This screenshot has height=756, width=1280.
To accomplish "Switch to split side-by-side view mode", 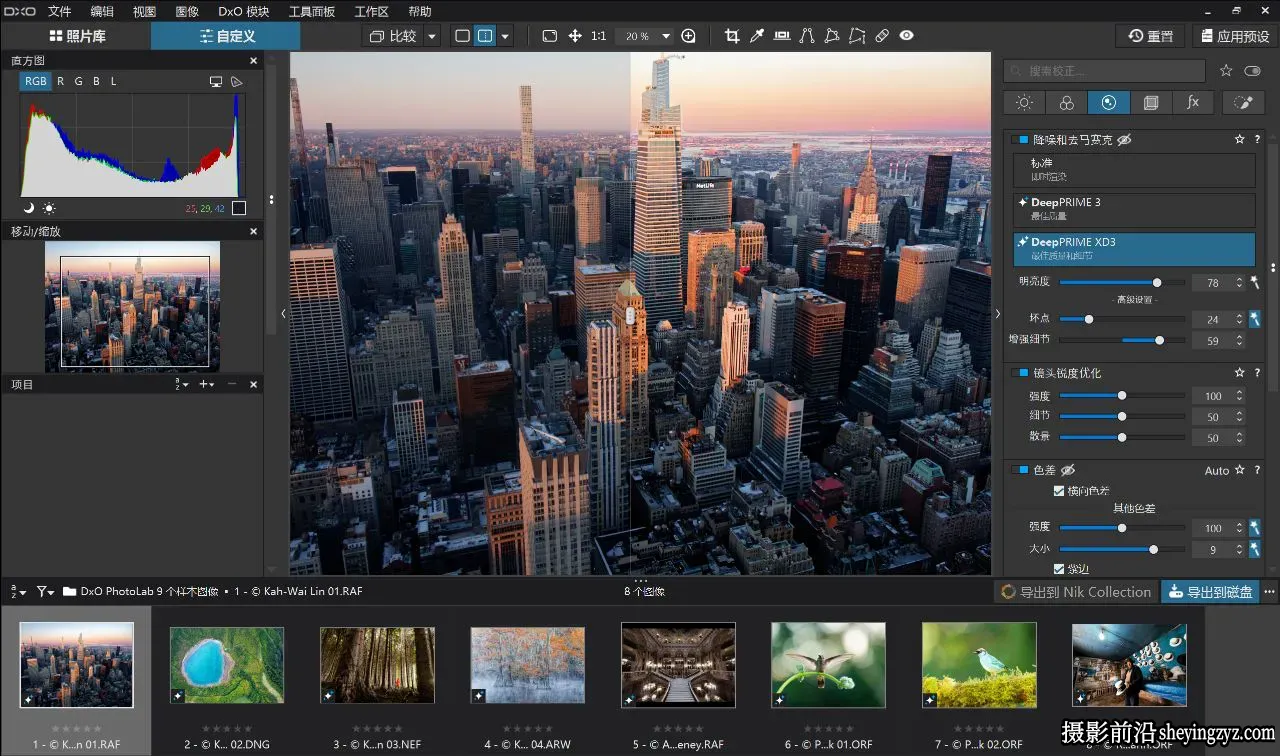I will pyautogui.click(x=485, y=36).
